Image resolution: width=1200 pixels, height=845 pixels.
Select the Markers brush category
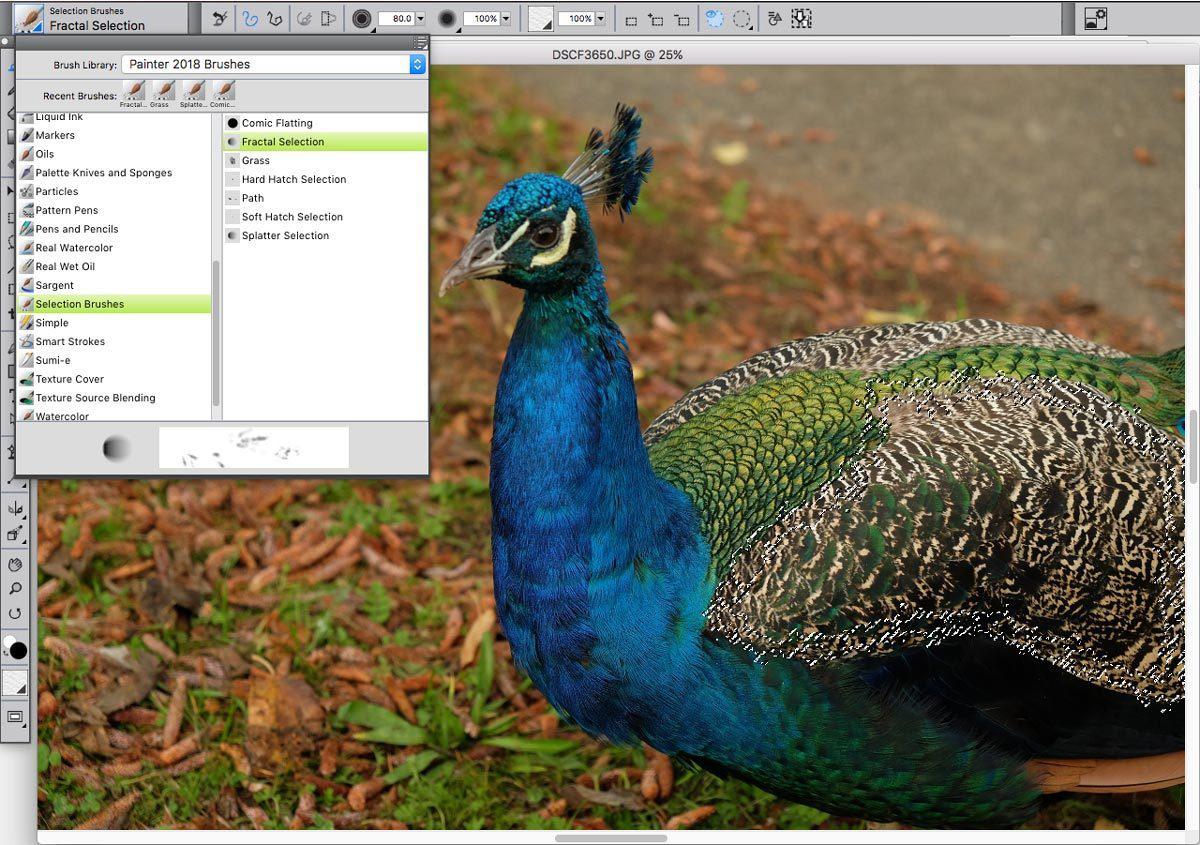coord(114,135)
